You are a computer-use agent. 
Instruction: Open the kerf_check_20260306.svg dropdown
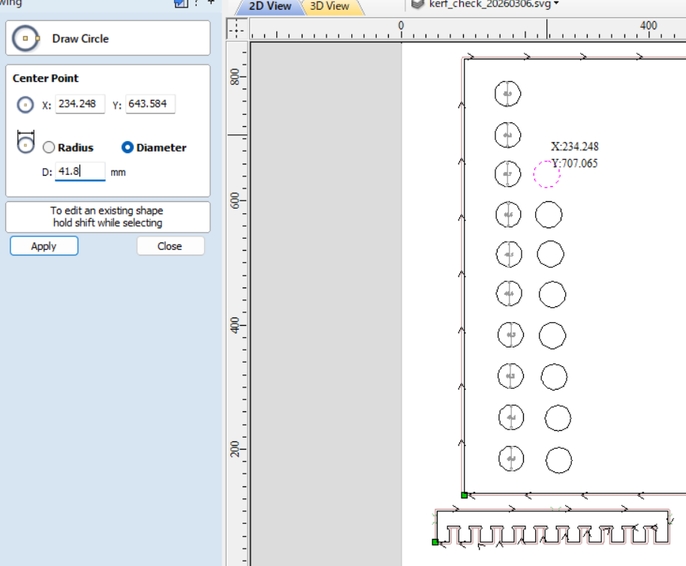556,3
